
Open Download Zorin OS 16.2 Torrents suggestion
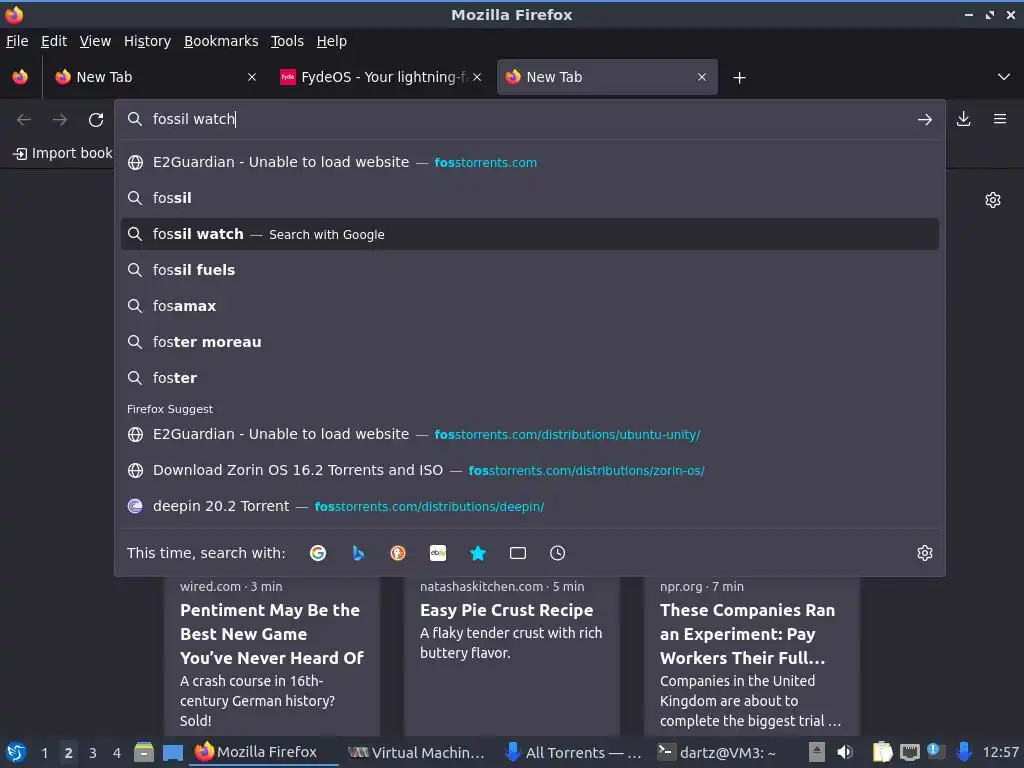point(530,470)
